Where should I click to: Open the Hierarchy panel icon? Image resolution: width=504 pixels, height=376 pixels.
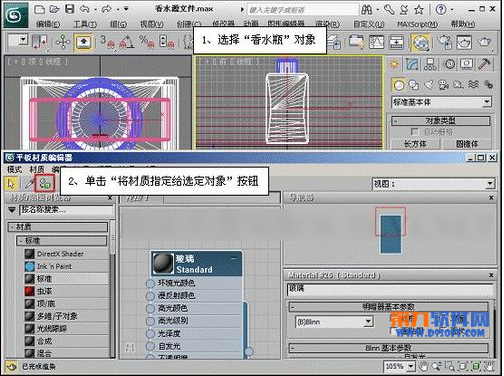click(430, 64)
